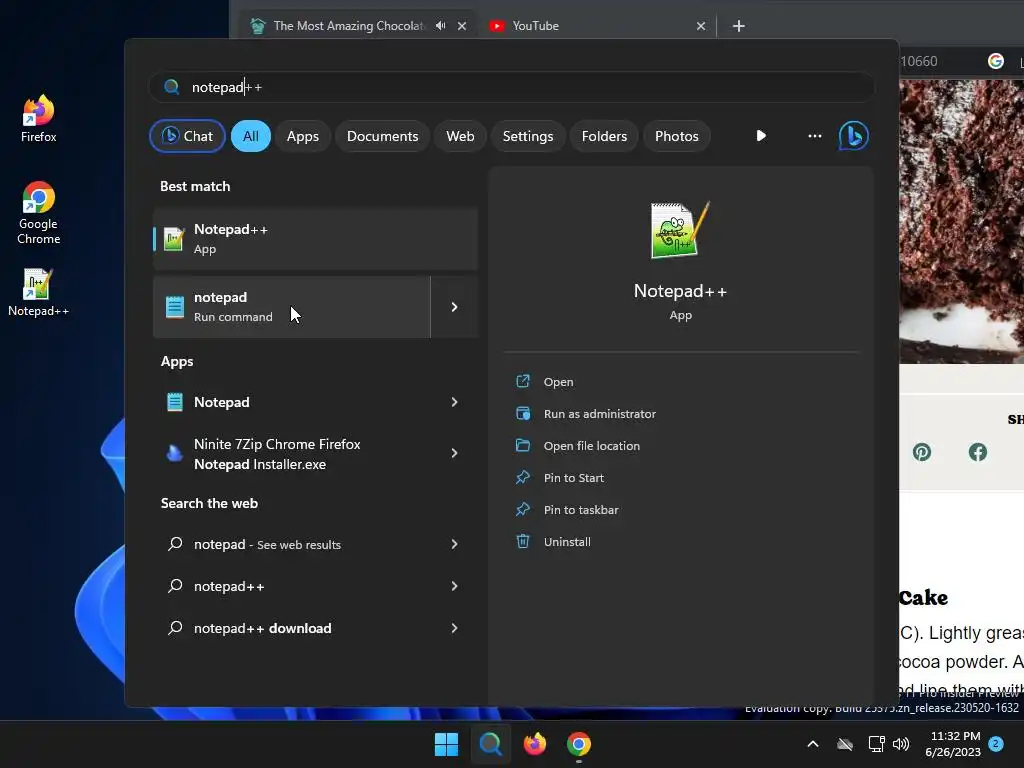Click the OneDrive cloud tray icon
This screenshot has width=1024, height=768.
[845, 744]
